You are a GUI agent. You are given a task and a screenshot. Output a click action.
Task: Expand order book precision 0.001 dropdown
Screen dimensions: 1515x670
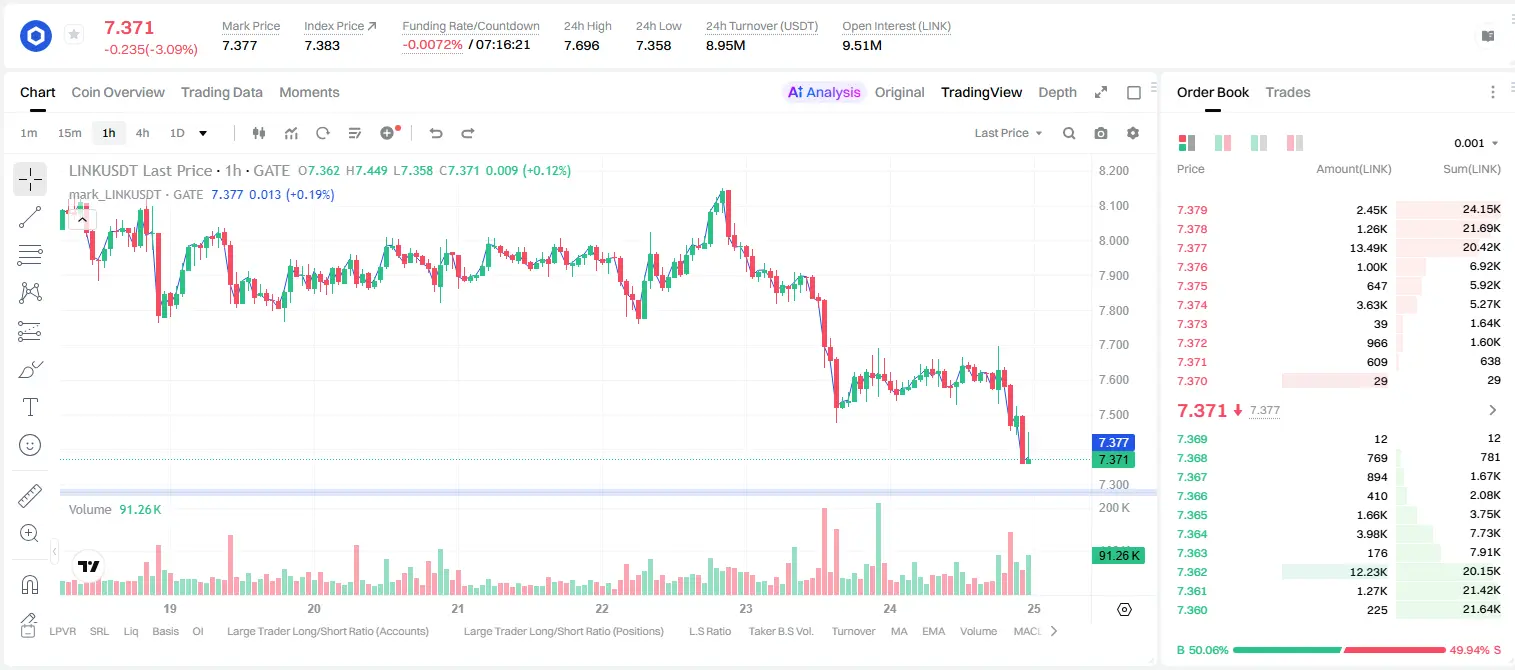pos(1476,143)
